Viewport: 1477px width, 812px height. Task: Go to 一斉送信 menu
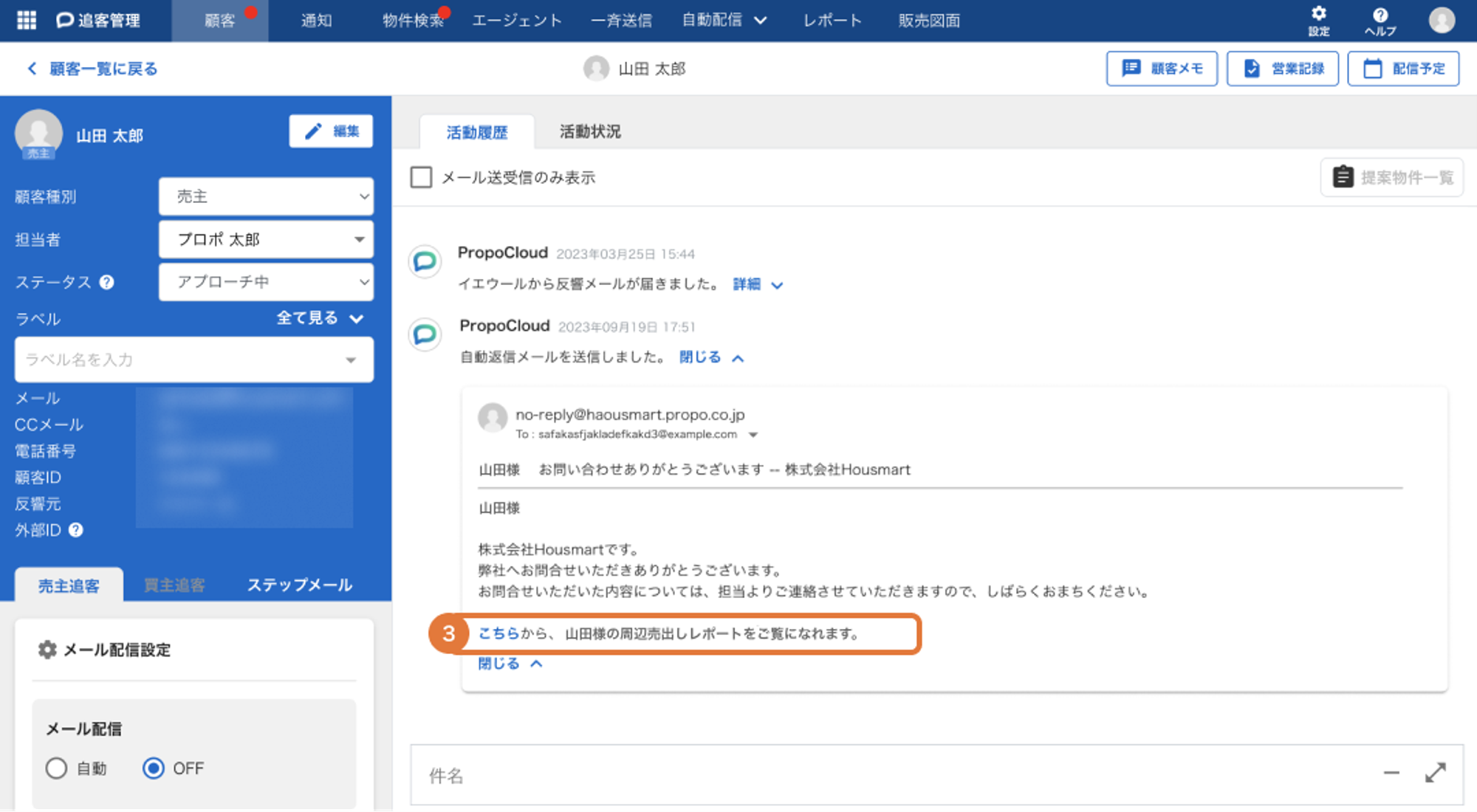tap(621, 21)
